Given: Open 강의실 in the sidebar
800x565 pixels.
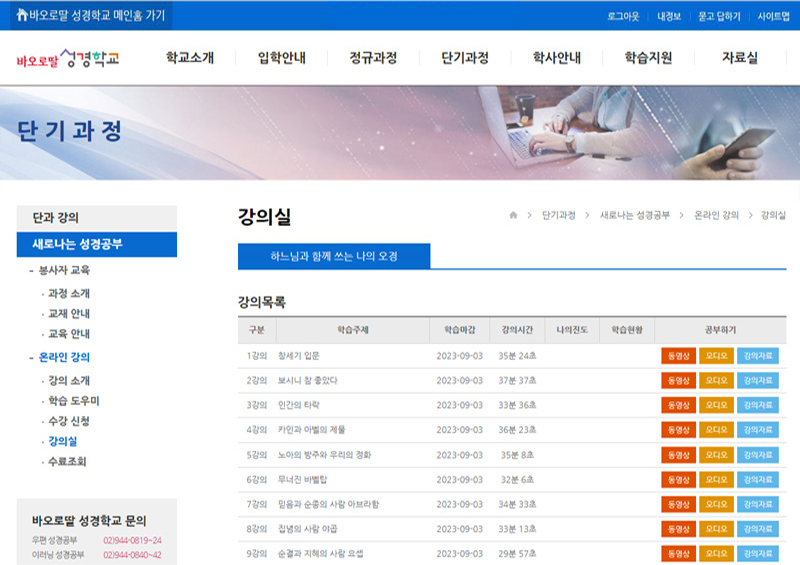Looking at the screenshot, I should [62, 441].
